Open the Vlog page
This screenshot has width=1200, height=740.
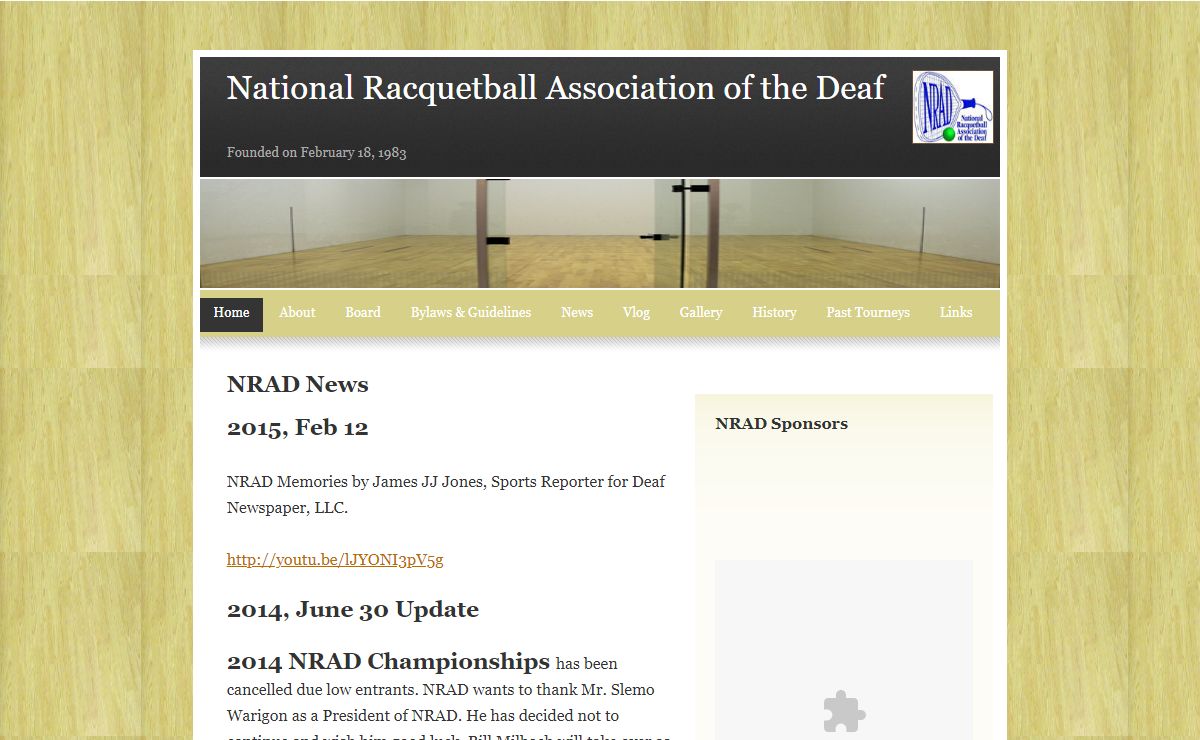click(x=636, y=313)
